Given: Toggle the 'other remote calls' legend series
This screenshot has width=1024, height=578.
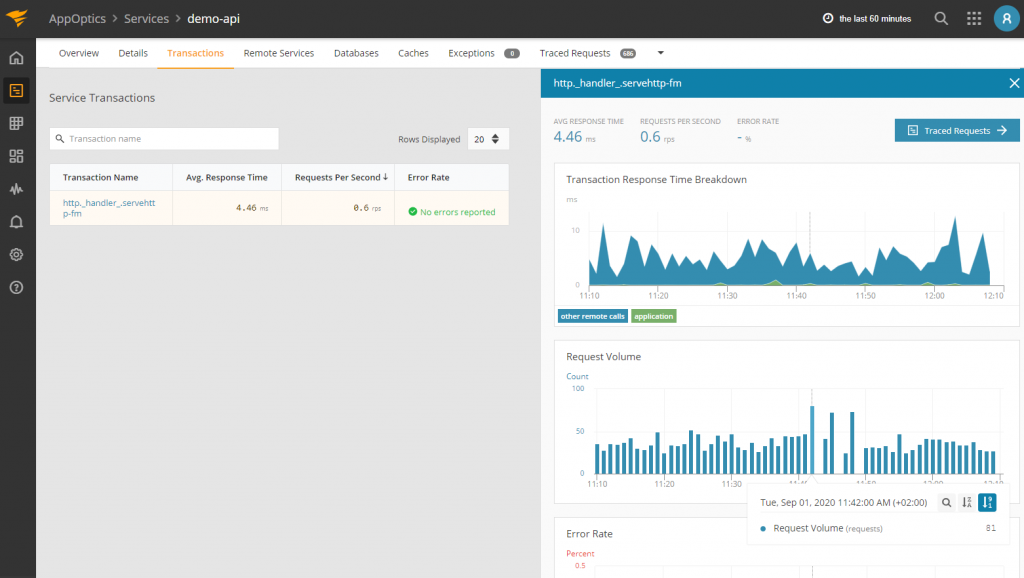Looking at the screenshot, I should point(592,316).
